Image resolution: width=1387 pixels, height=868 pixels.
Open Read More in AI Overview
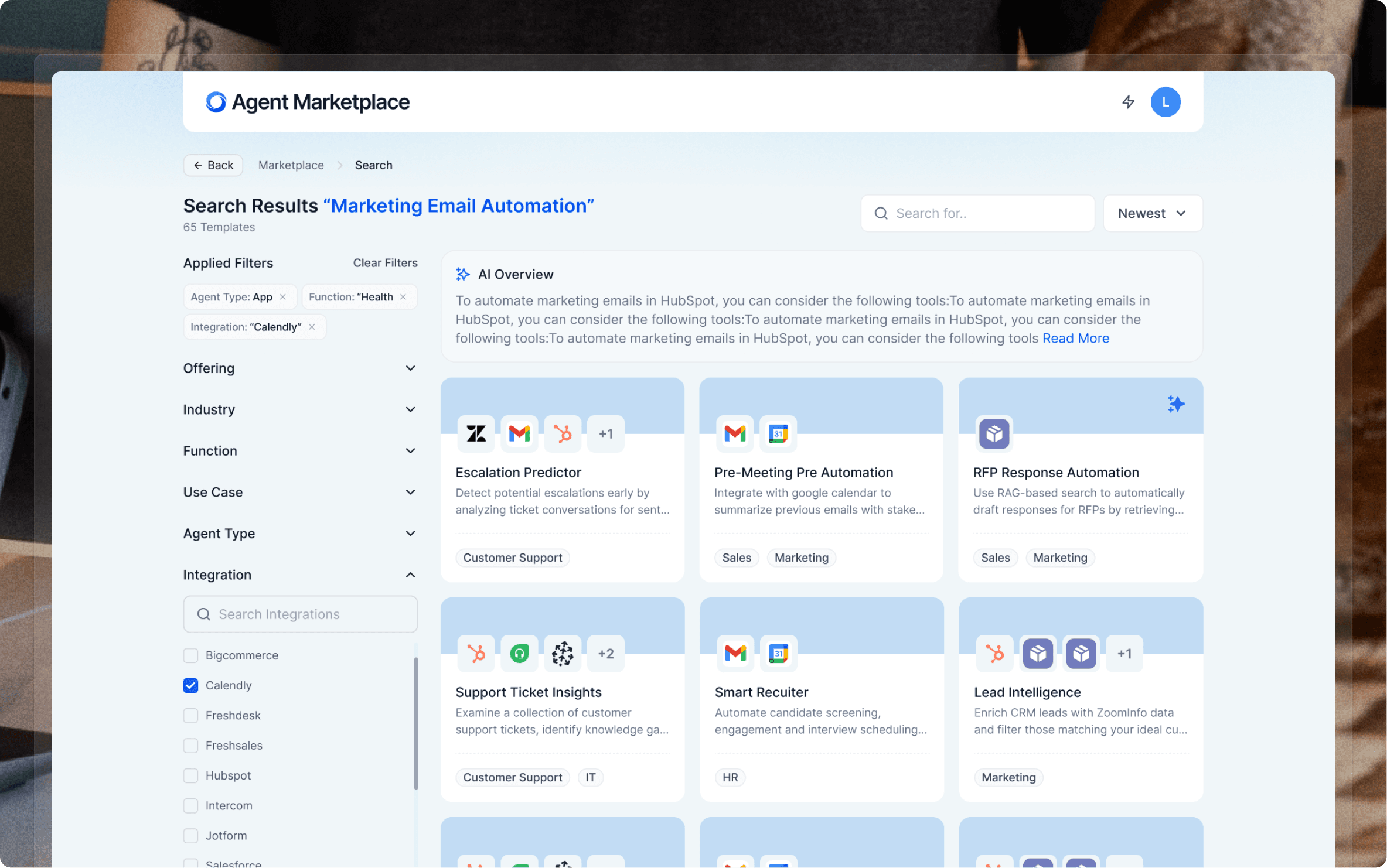pyautogui.click(x=1075, y=338)
